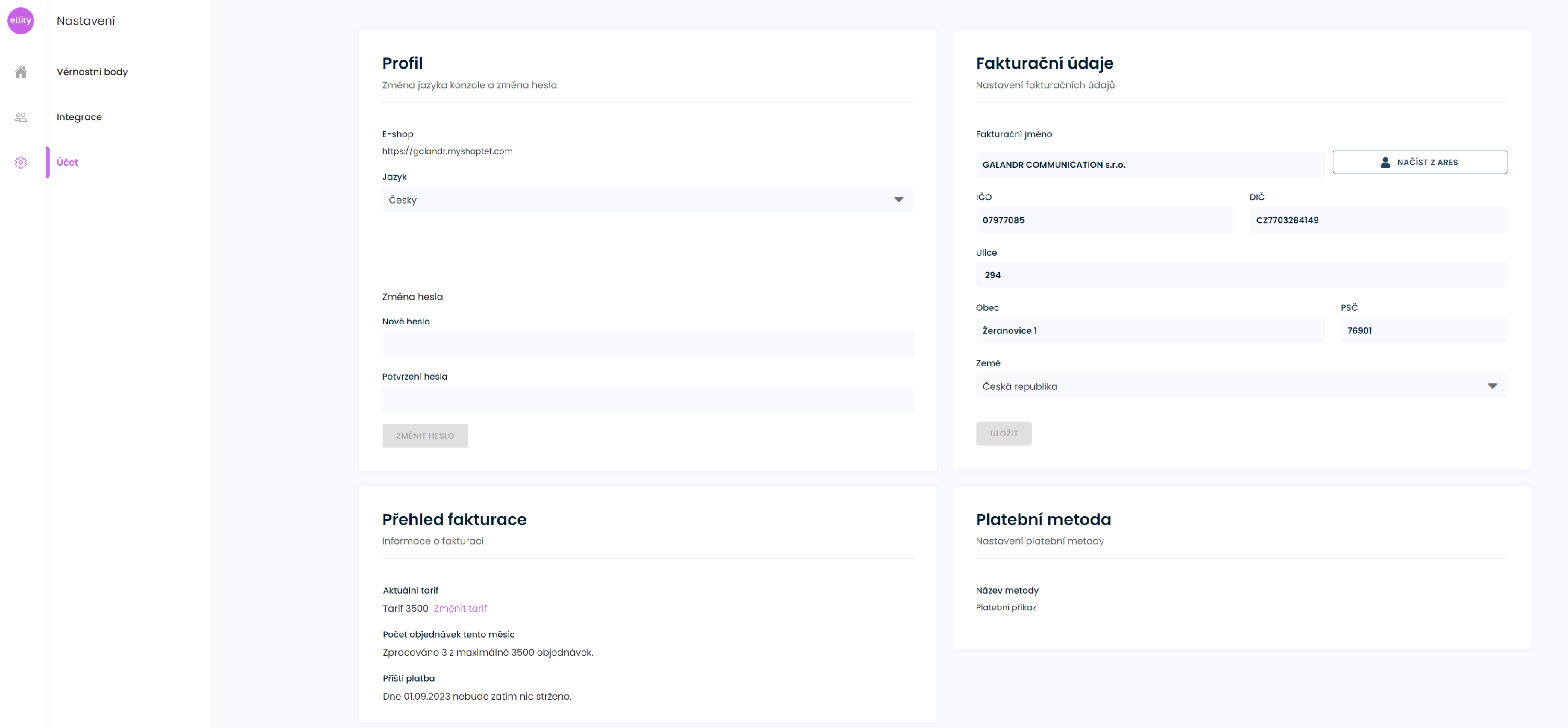Open the home icon in sidebar

click(21, 72)
